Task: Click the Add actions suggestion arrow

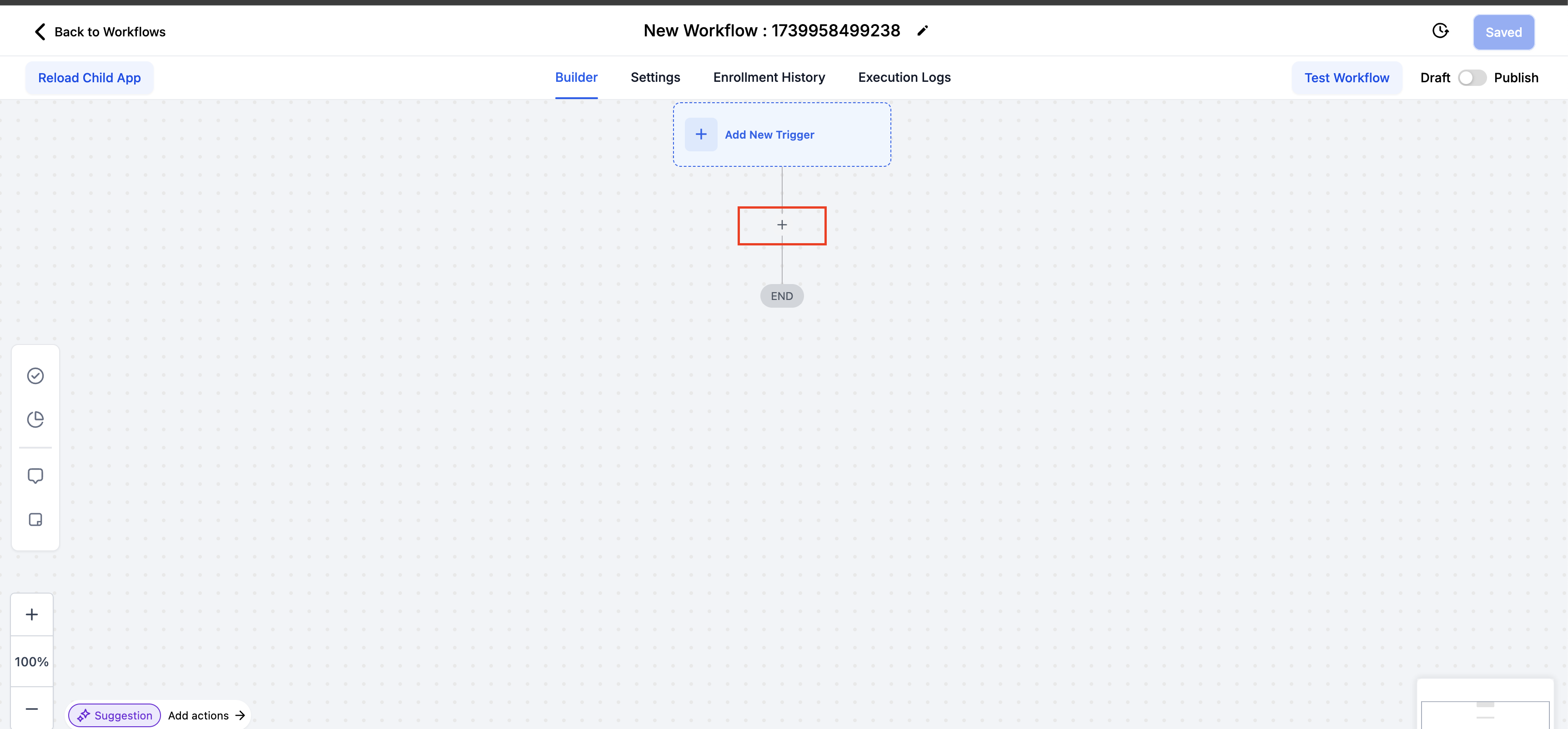Action: (x=240, y=716)
